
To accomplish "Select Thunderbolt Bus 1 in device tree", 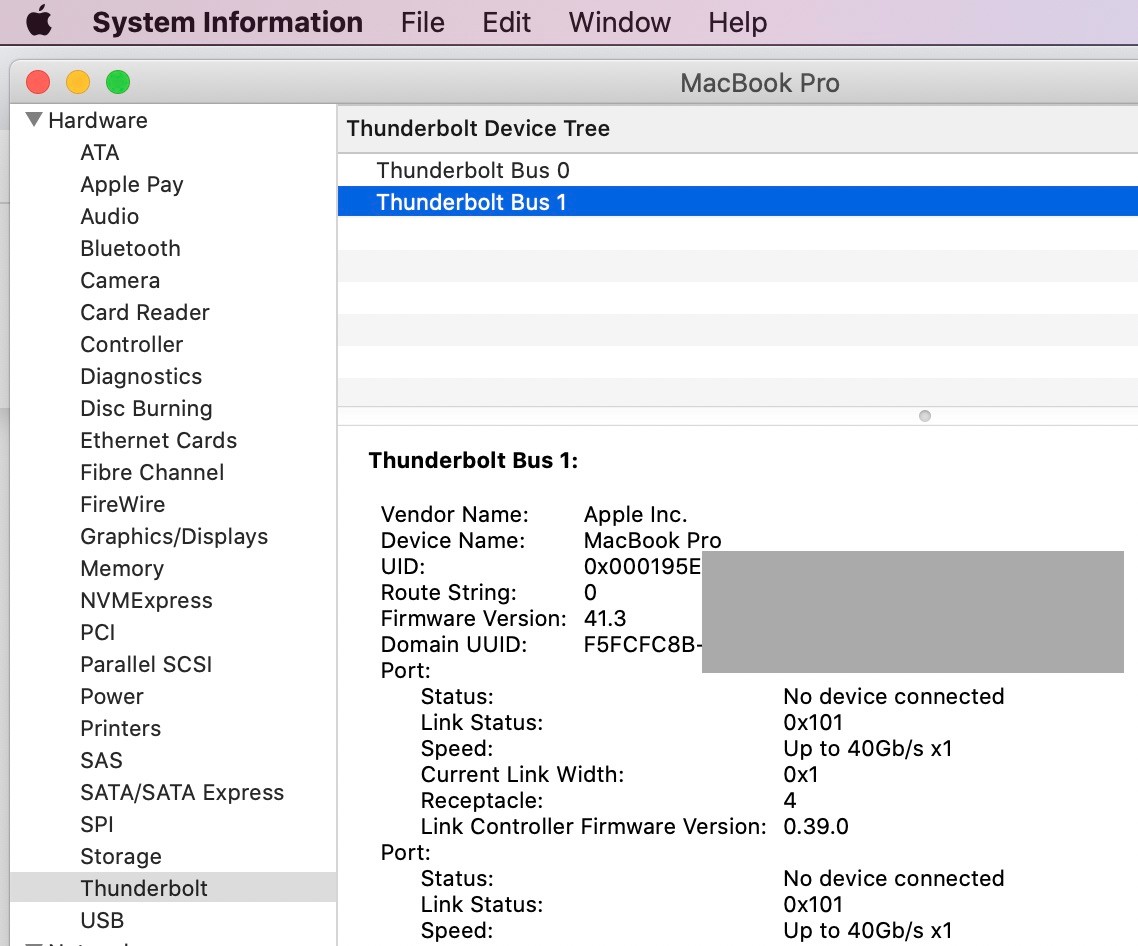I will (472, 202).
